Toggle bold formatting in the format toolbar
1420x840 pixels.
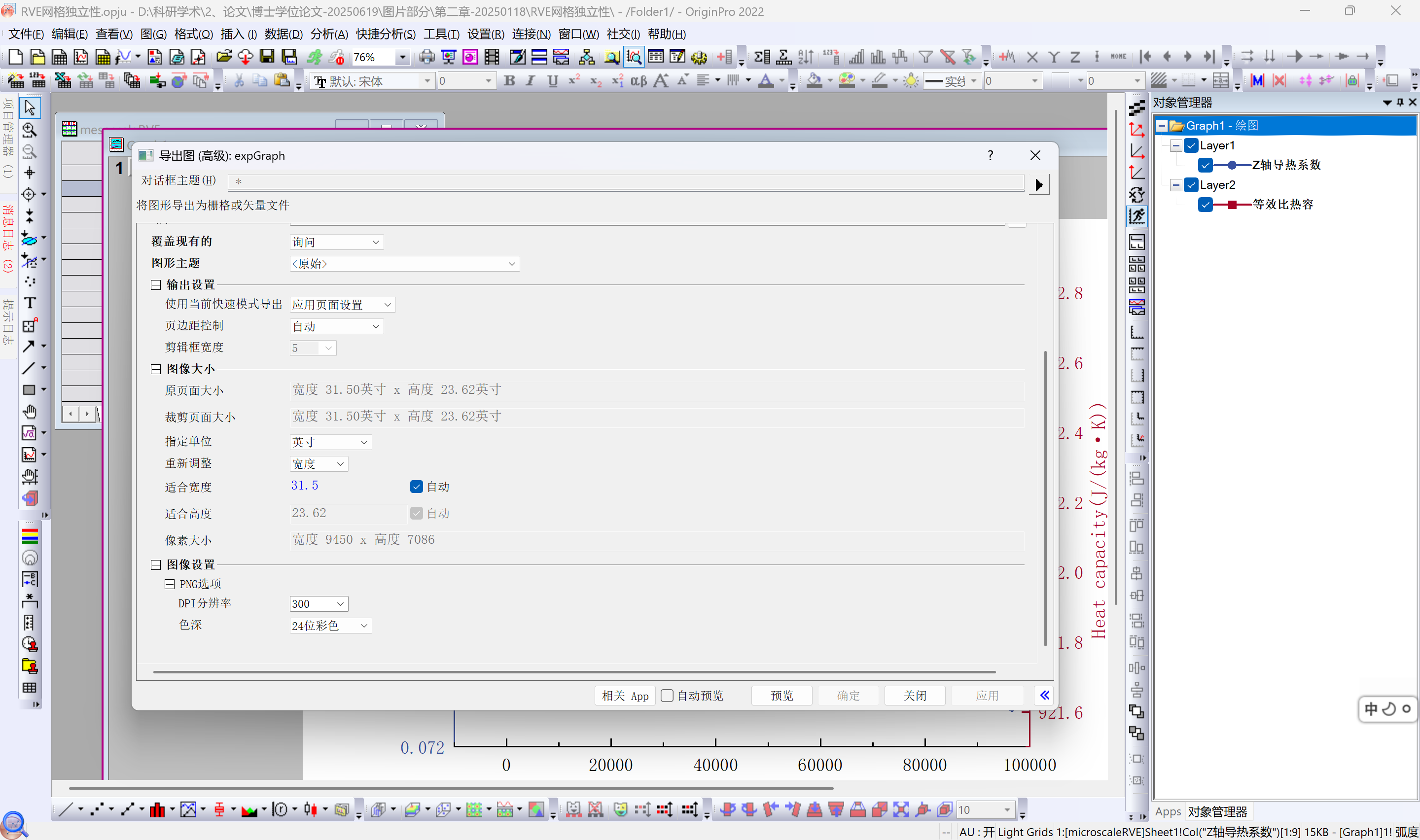509,80
